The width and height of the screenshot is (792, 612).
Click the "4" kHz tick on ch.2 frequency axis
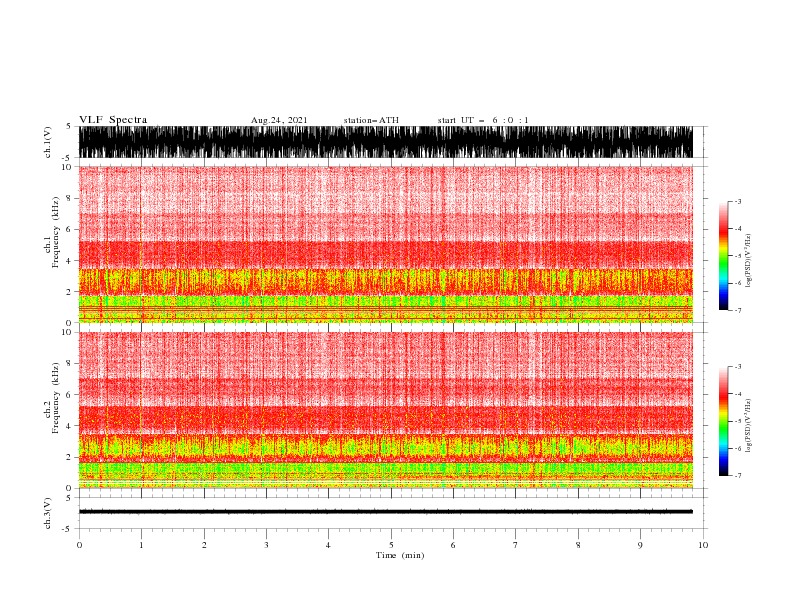coord(69,426)
